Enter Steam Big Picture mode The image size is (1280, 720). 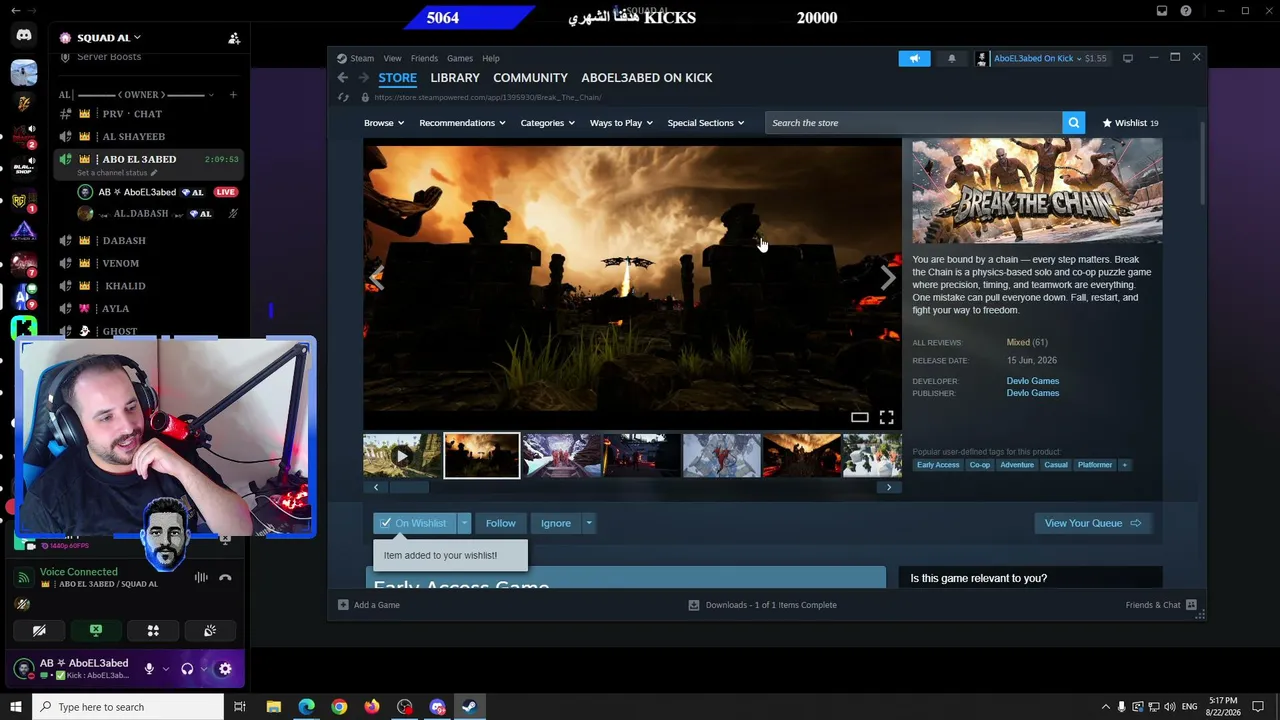pos(1128,58)
